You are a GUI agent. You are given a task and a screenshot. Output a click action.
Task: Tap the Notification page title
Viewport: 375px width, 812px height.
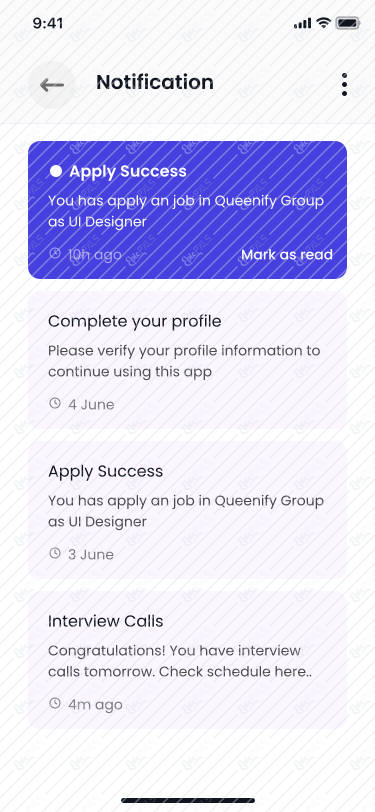tap(155, 82)
